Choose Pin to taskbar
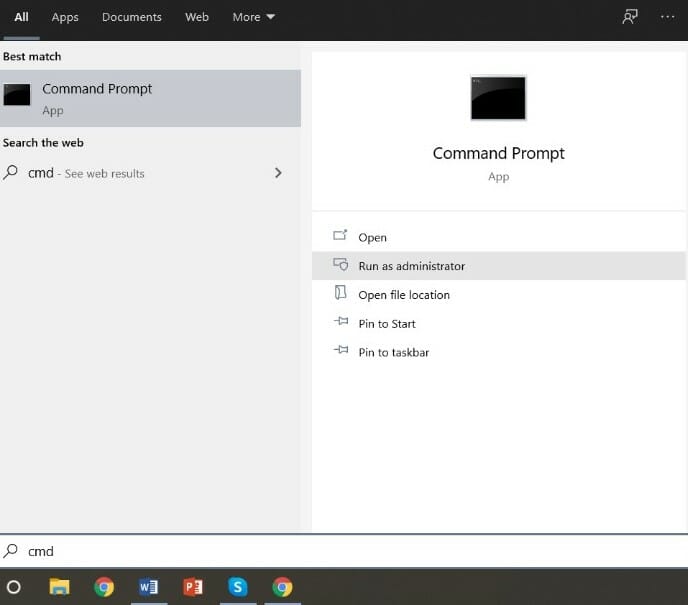This screenshot has width=688, height=605. (x=498, y=352)
